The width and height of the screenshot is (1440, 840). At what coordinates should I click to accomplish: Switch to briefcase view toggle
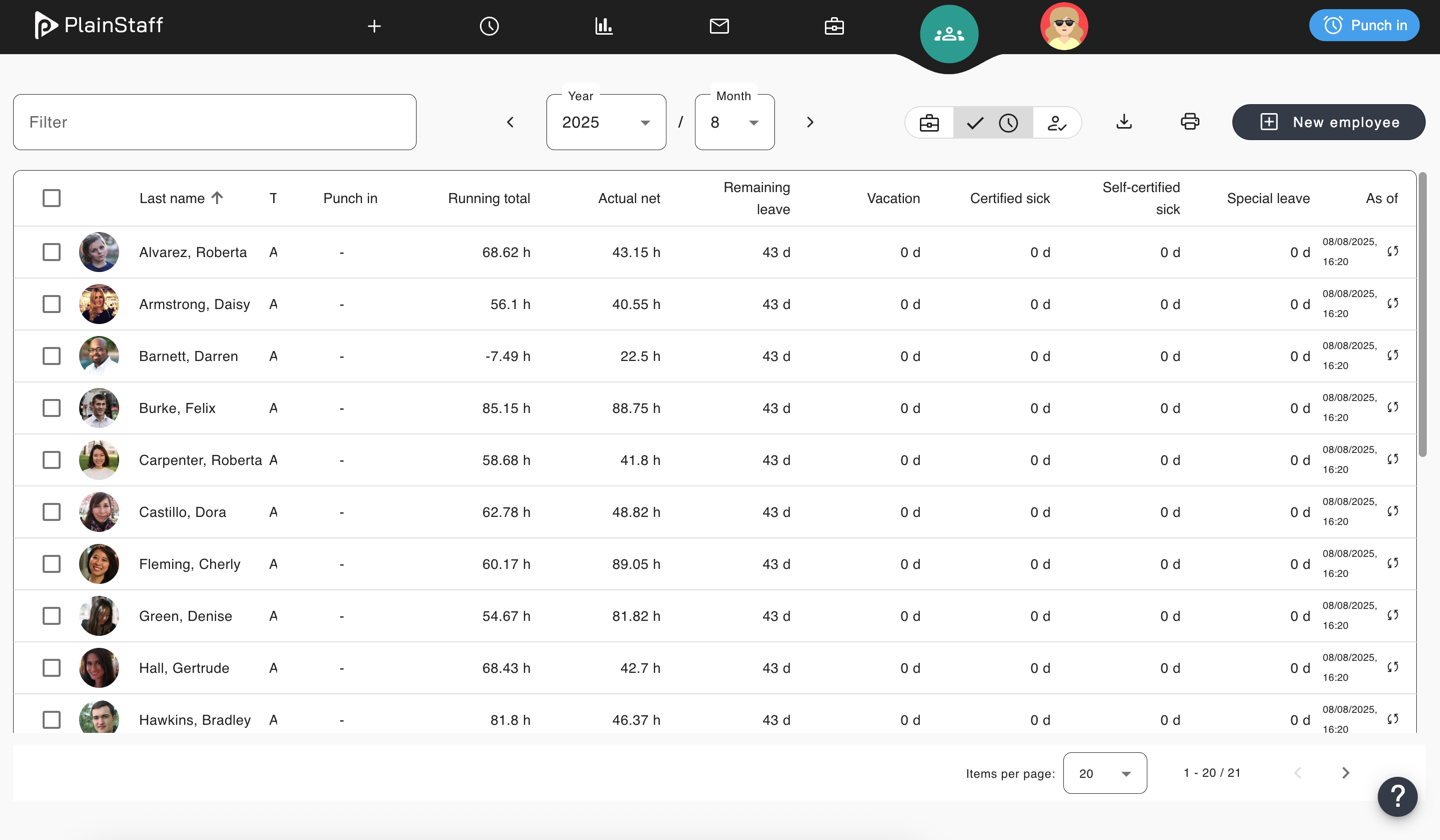(x=929, y=123)
